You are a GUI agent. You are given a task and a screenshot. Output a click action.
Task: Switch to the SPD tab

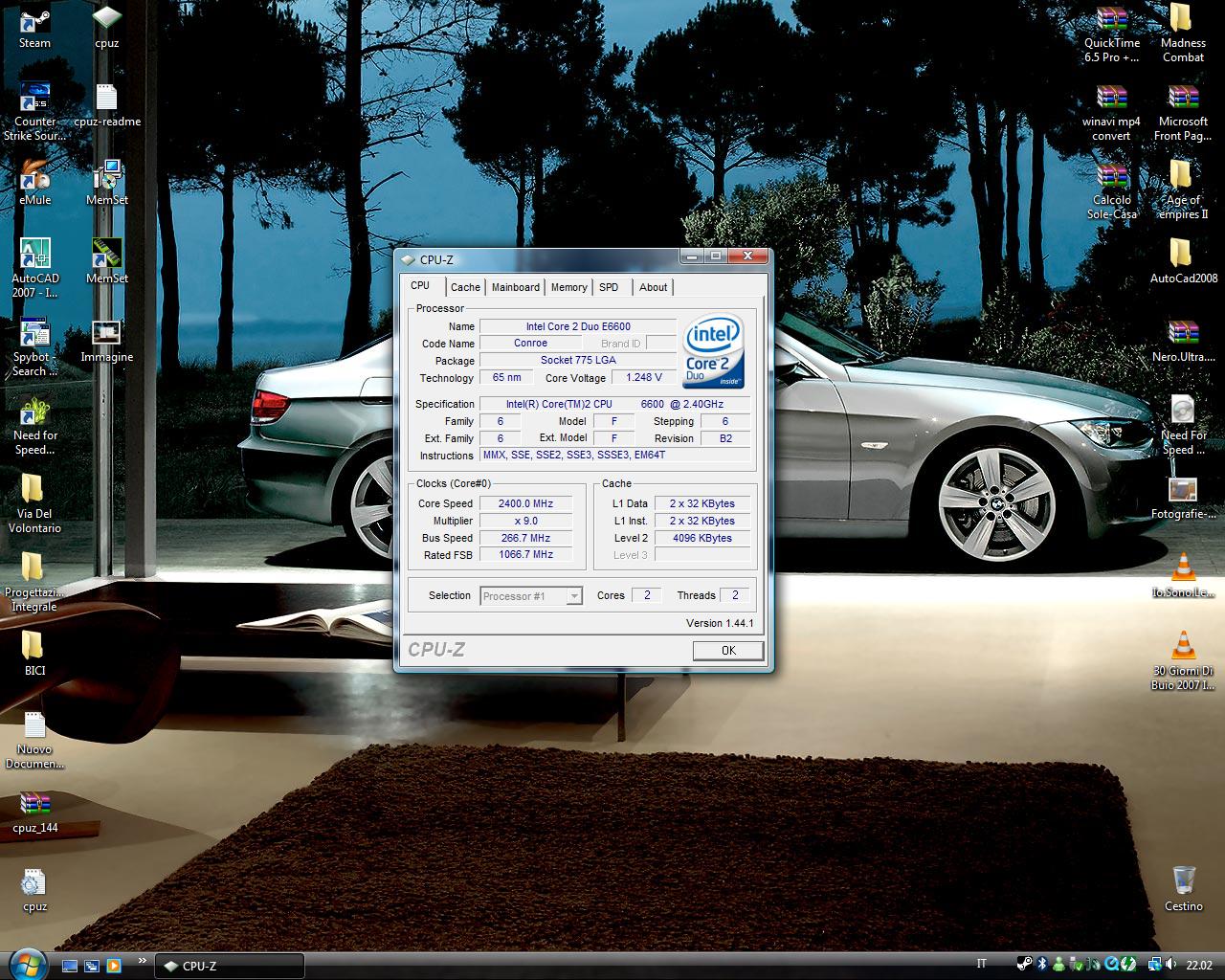pyautogui.click(x=609, y=287)
